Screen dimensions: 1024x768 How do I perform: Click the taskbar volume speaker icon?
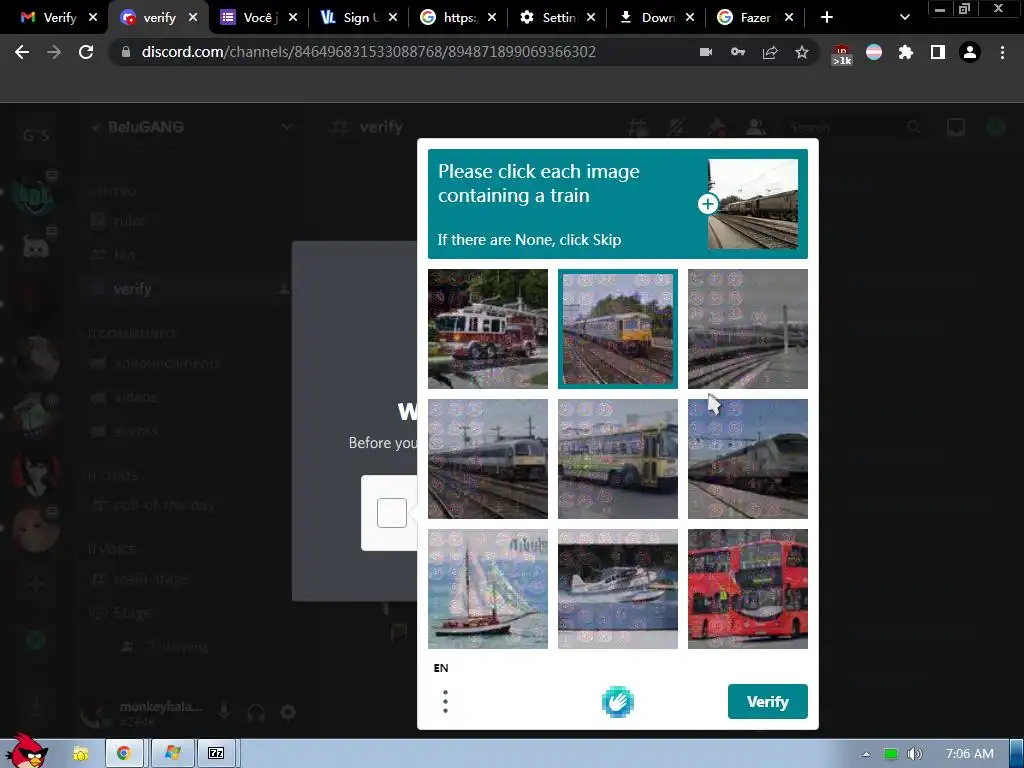click(914, 754)
